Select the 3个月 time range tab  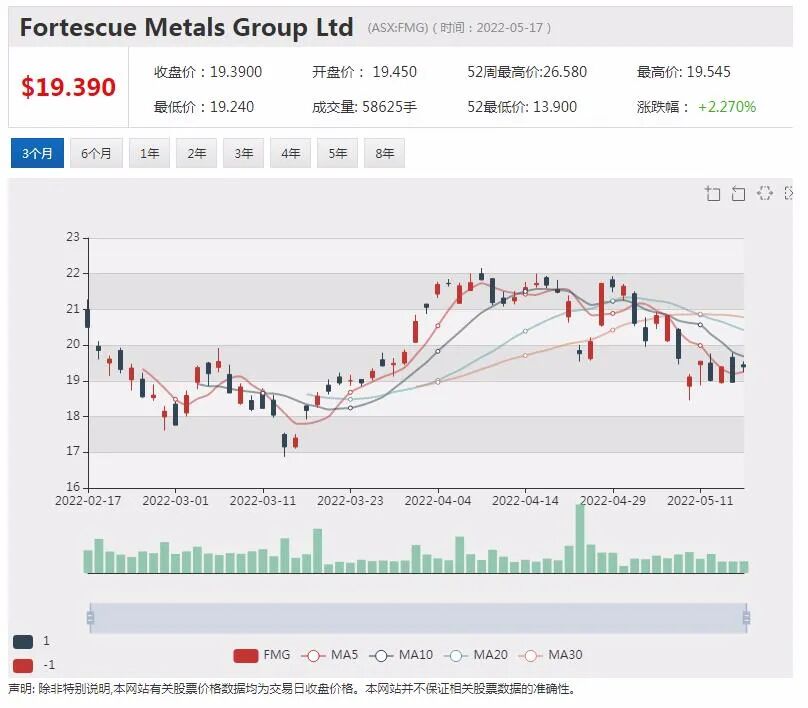(37, 153)
